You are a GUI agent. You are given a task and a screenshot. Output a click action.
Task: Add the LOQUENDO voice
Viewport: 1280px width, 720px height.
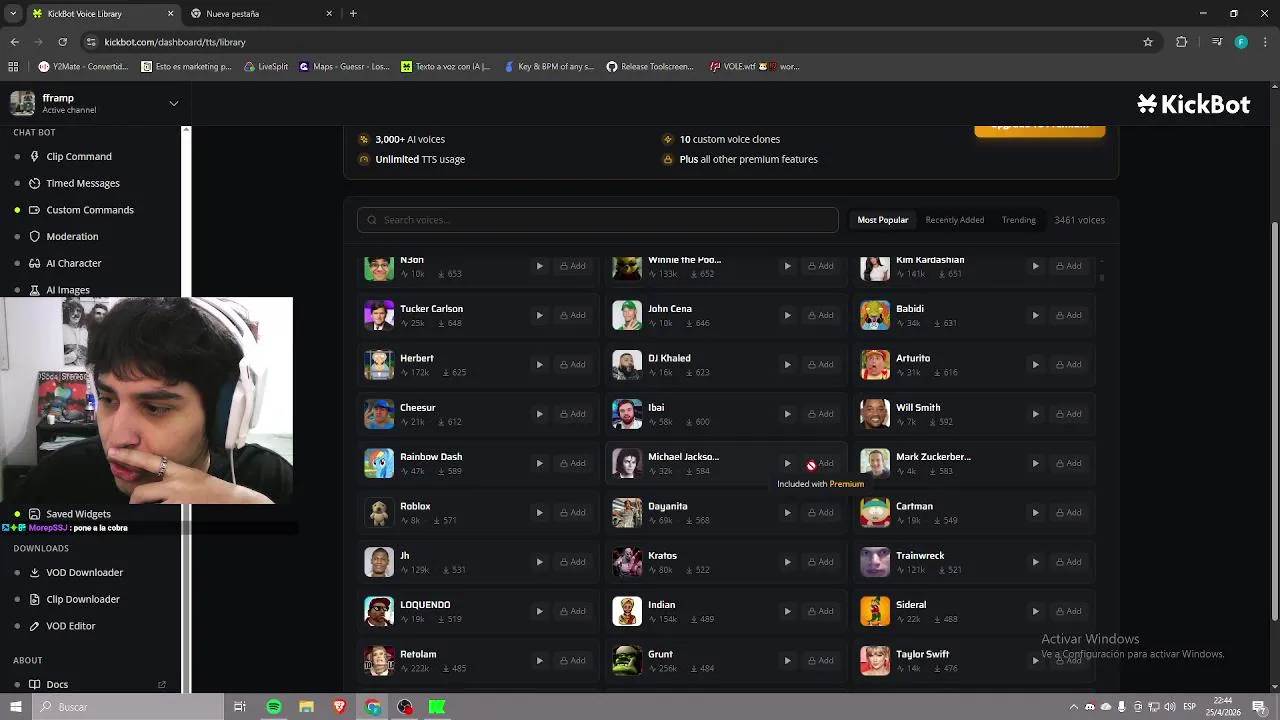[x=573, y=611]
